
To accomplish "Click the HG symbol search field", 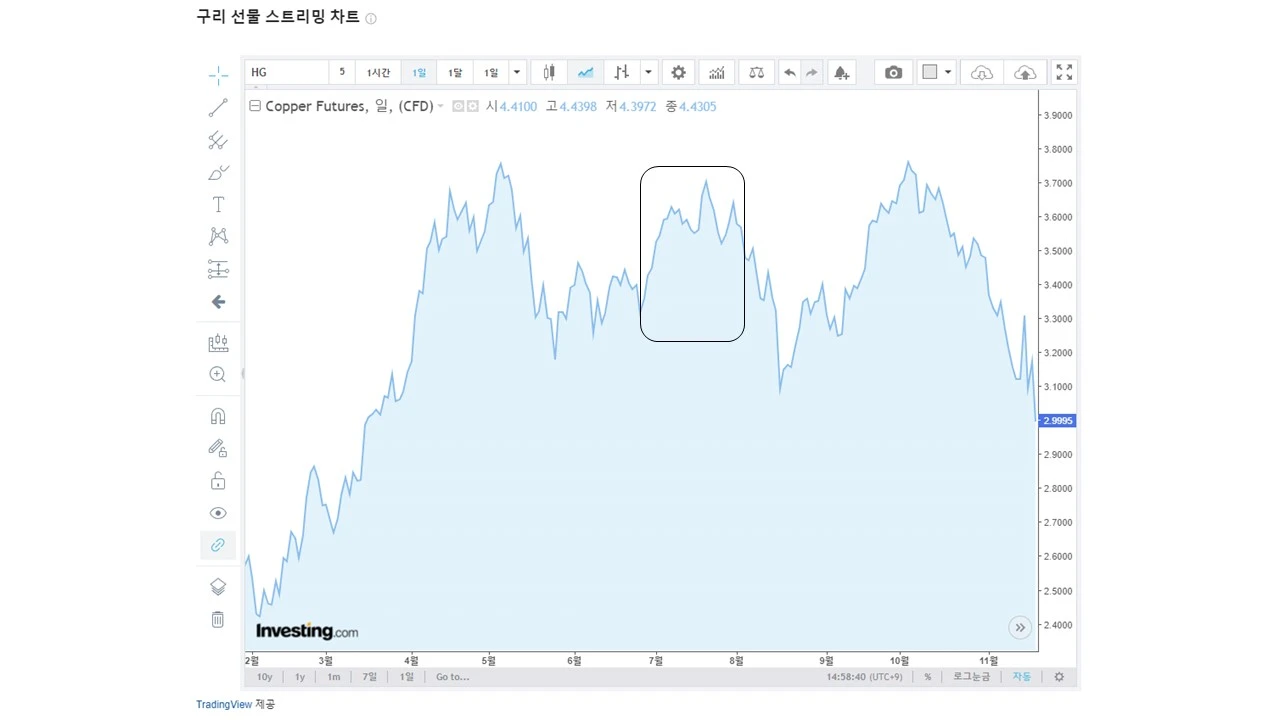I will pos(287,72).
